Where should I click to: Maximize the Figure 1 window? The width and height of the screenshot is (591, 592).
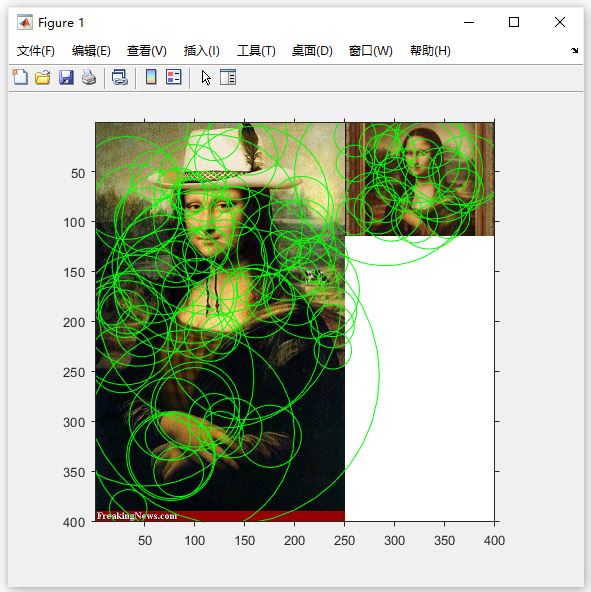514,22
